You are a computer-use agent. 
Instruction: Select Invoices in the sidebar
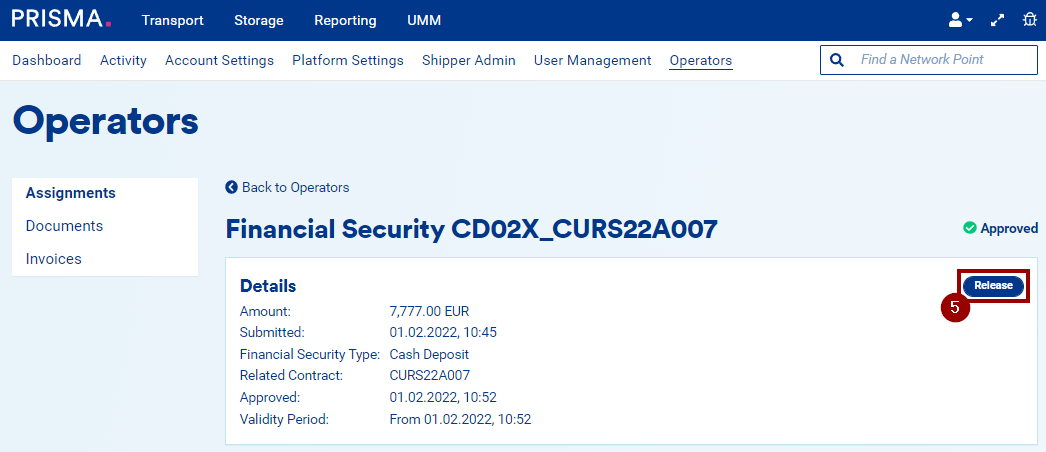pos(54,259)
